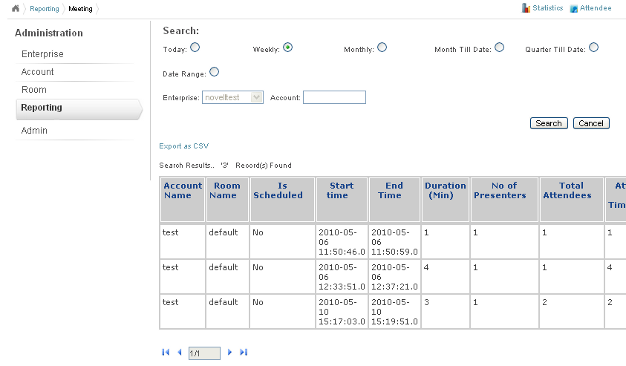Open the Statistics report icon
This screenshot has height=366, width=626.
tap(526, 8)
